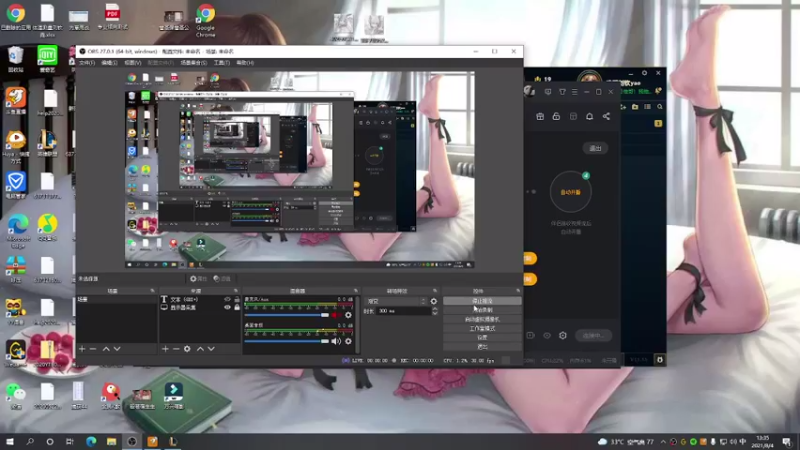
Task: Move the scene up with the Scenes panel arrow
Action: tap(106, 349)
